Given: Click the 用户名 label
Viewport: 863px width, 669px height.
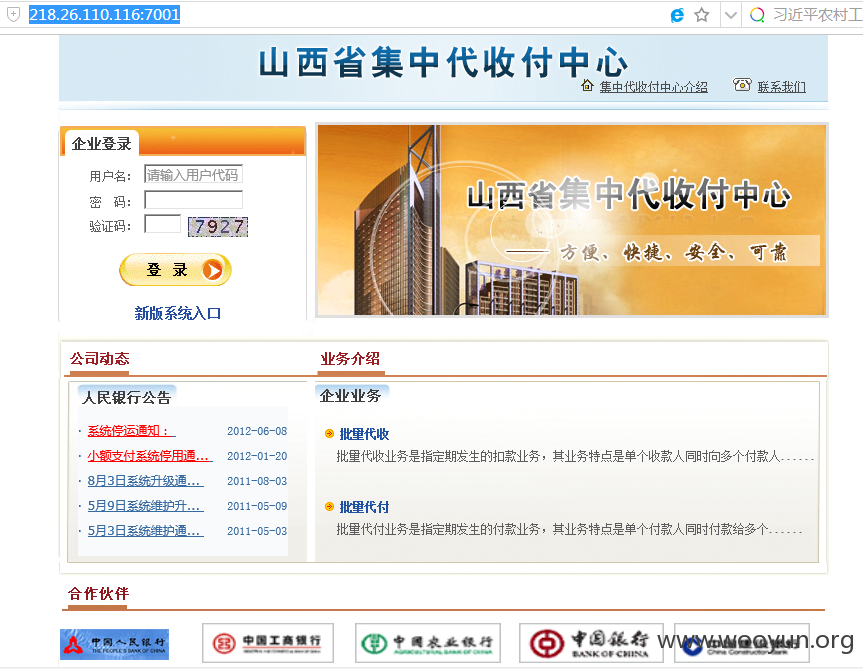Looking at the screenshot, I should [x=110, y=176].
